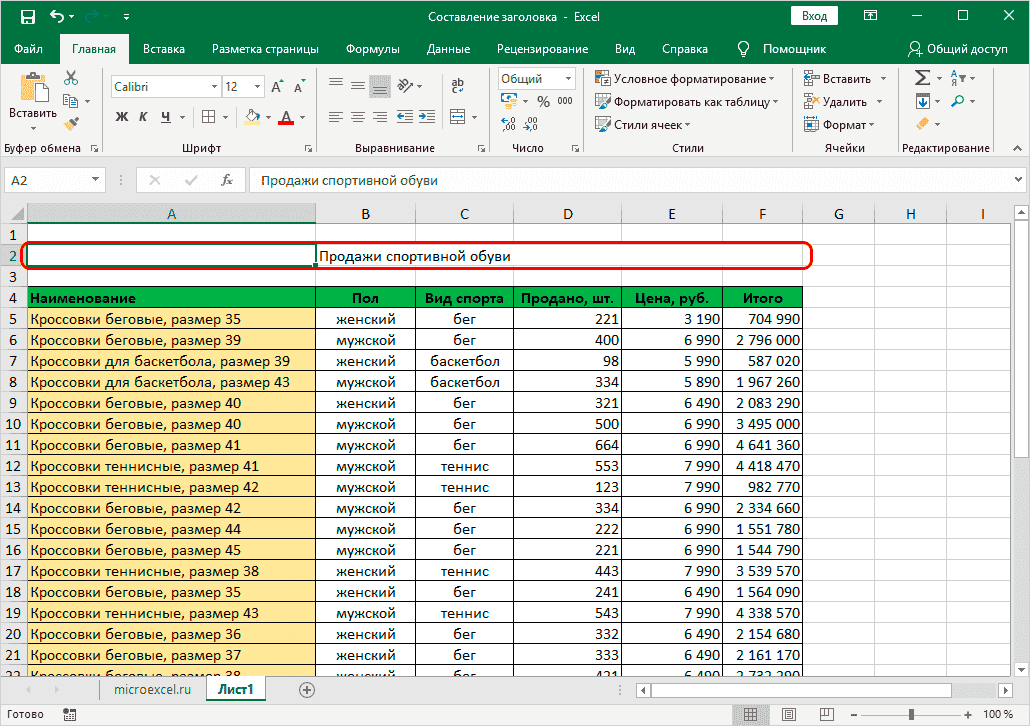Add a new sheet with plus icon

click(x=307, y=689)
